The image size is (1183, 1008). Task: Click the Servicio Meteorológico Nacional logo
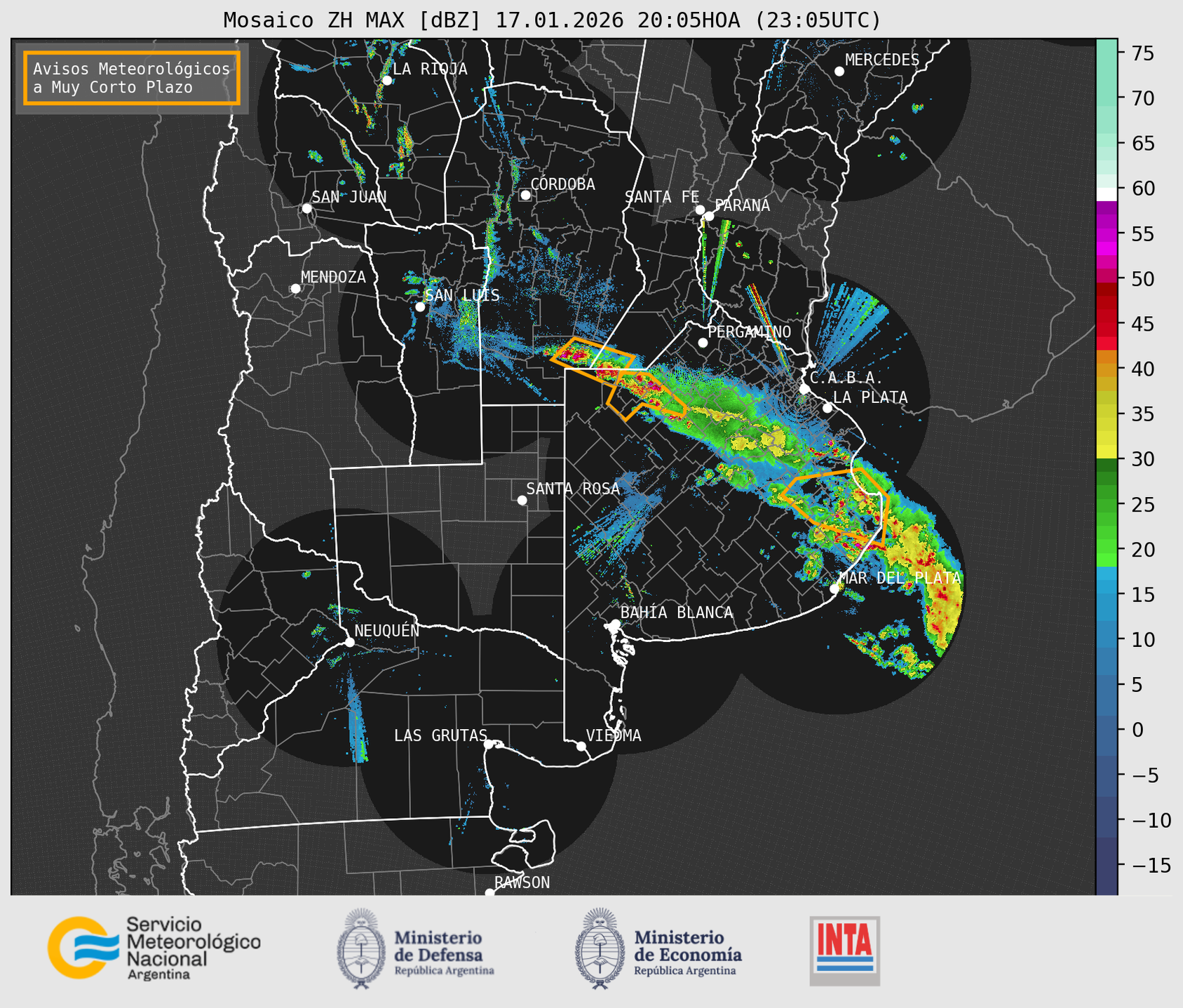(154, 948)
